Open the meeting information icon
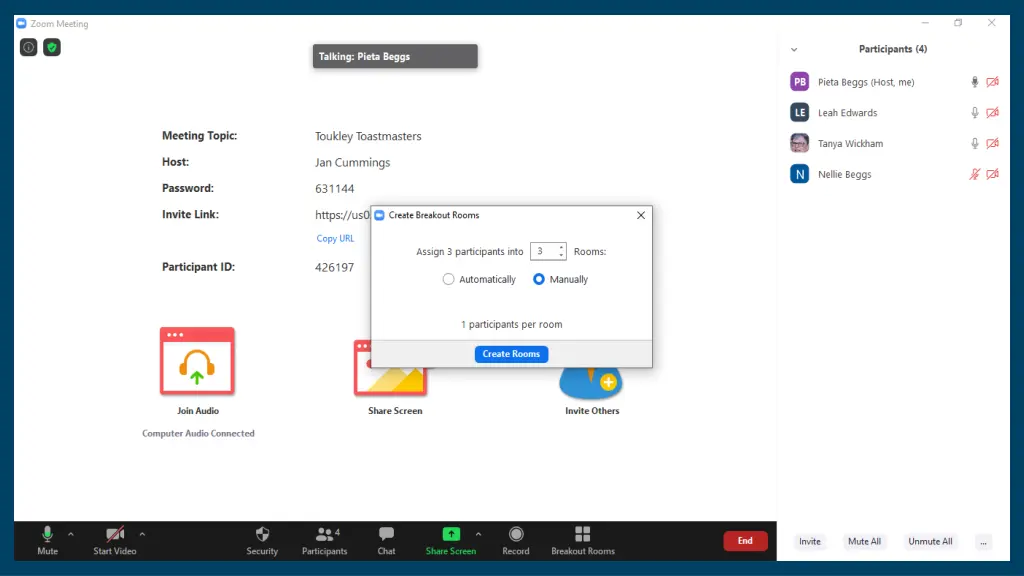Image resolution: width=1024 pixels, height=576 pixels. point(28,47)
